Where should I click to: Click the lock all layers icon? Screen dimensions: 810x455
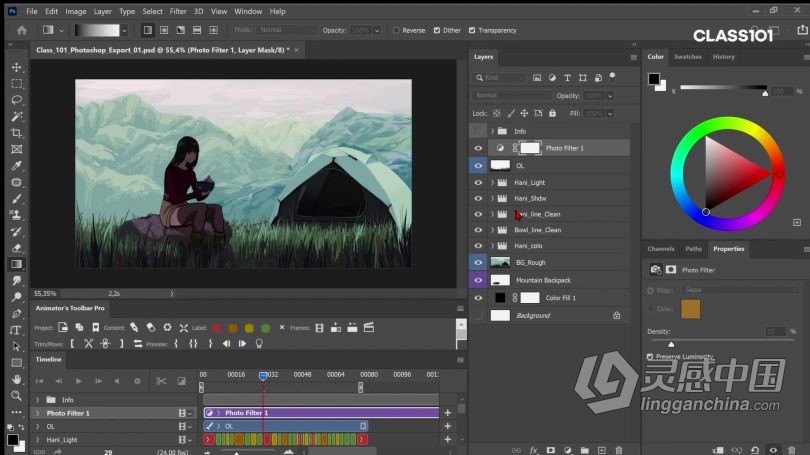[x=552, y=113]
